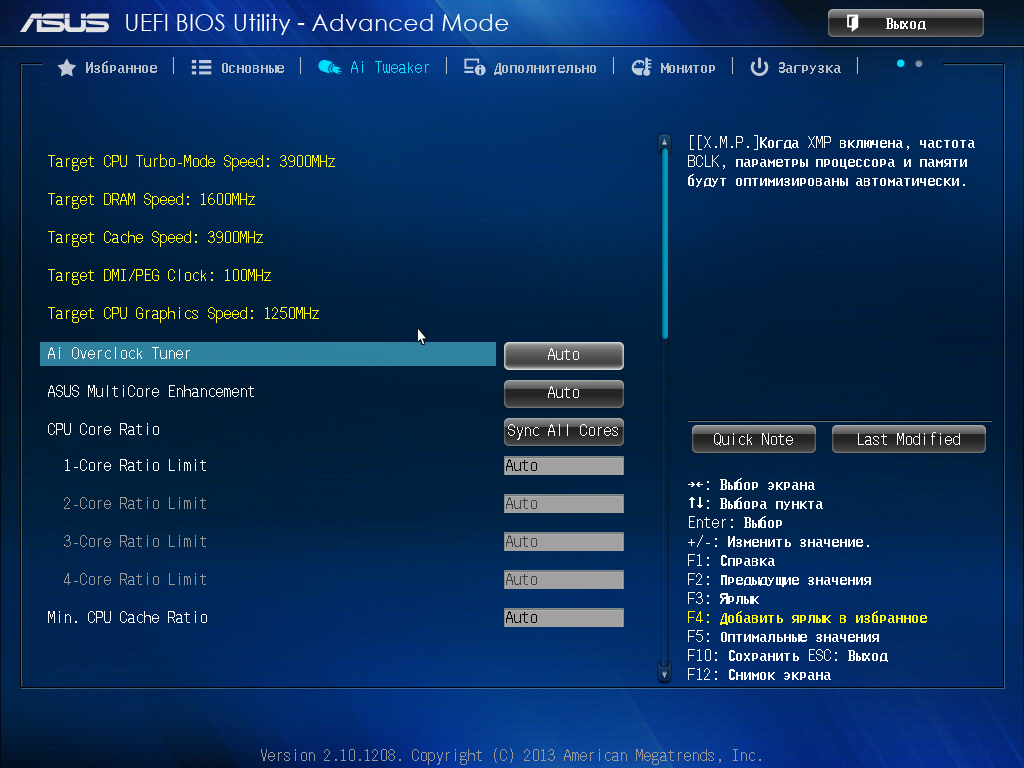Select the CPU Core Ratio label
1024x768 pixels.
click(x=103, y=430)
